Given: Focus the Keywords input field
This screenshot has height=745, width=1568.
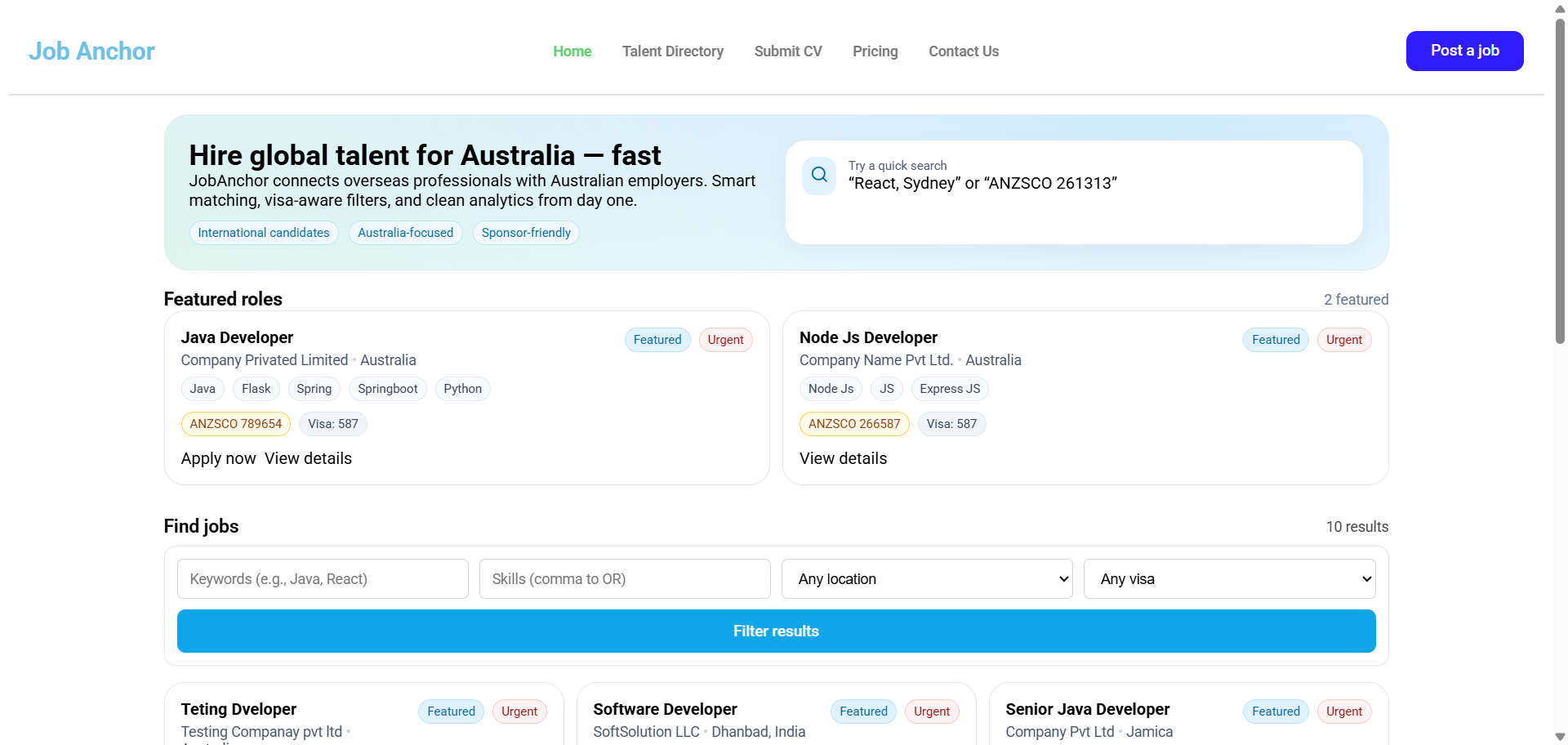Looking at the screenshot, I should pyautogui.click(x=323, y=579).
